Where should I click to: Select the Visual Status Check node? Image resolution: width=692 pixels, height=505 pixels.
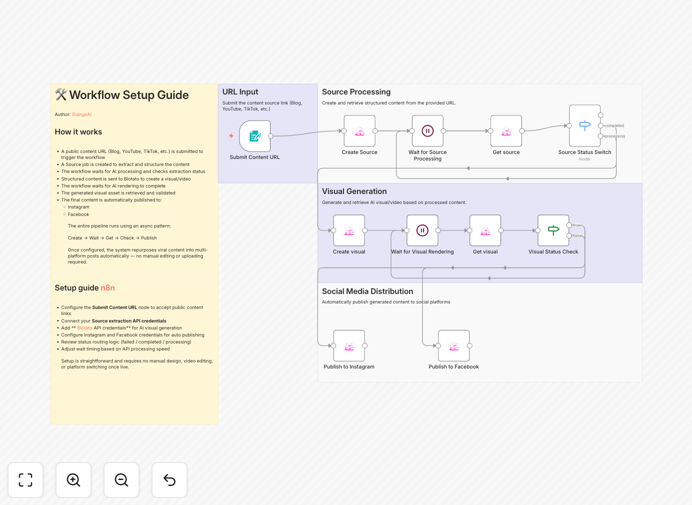tap(553, 230)
